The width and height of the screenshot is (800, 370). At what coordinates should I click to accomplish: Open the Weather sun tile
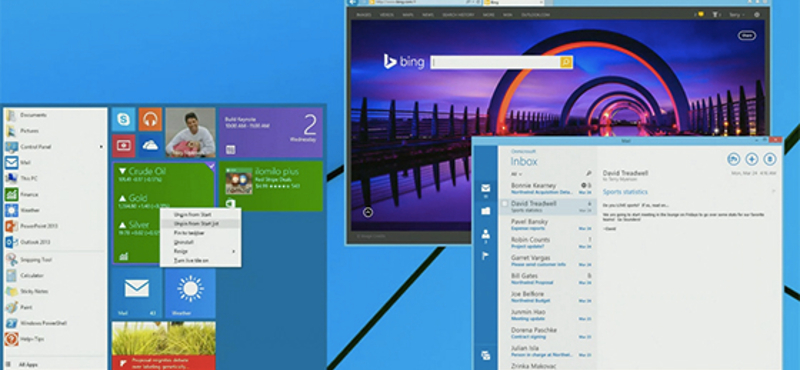(190, 293)
